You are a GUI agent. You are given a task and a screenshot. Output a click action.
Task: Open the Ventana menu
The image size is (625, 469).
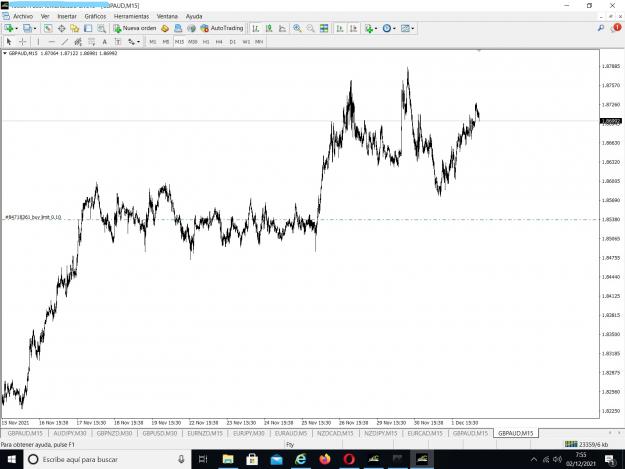[167, 16]
